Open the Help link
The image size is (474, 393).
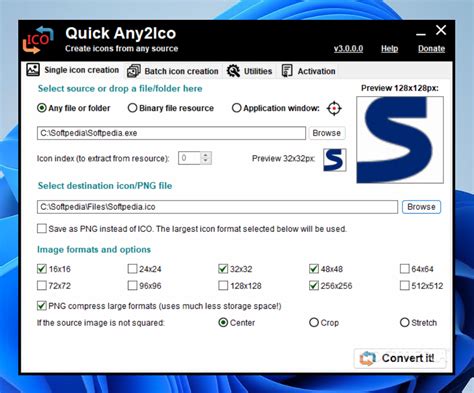(x=390, y=49)
